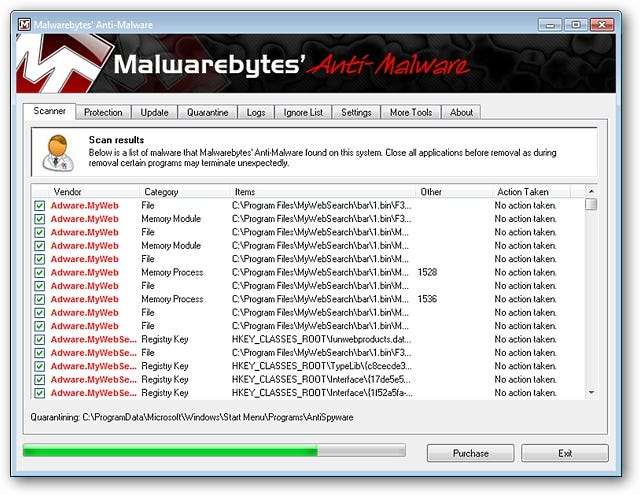Viewport: 640px width, 495px height.
Task: Click 'Memory Process' category in the 1528 row
Action: coord(172,272)
